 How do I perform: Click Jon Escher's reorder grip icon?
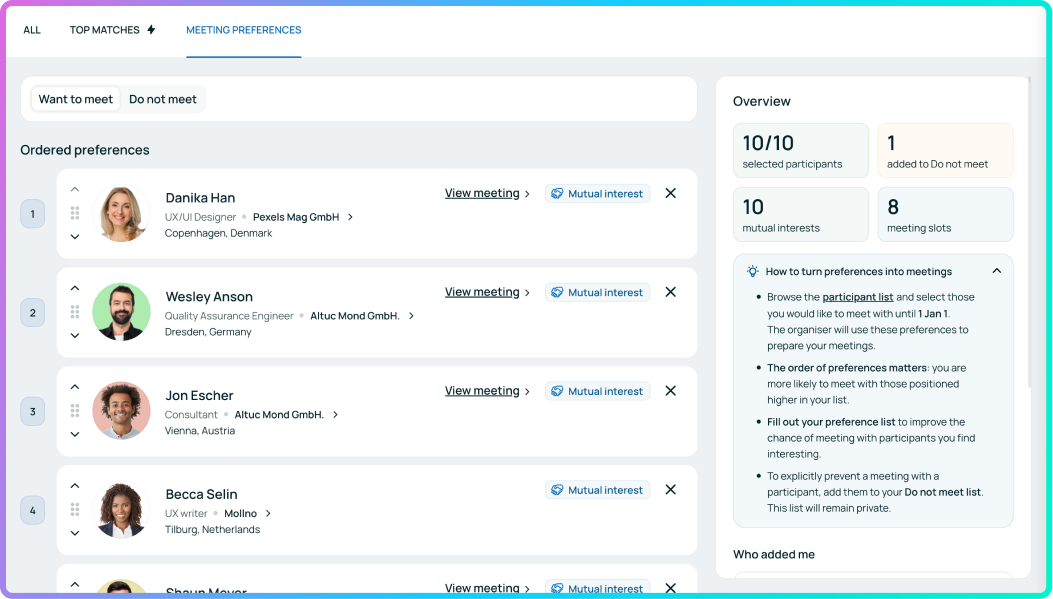pyautogui.click(x=75, y=410)
